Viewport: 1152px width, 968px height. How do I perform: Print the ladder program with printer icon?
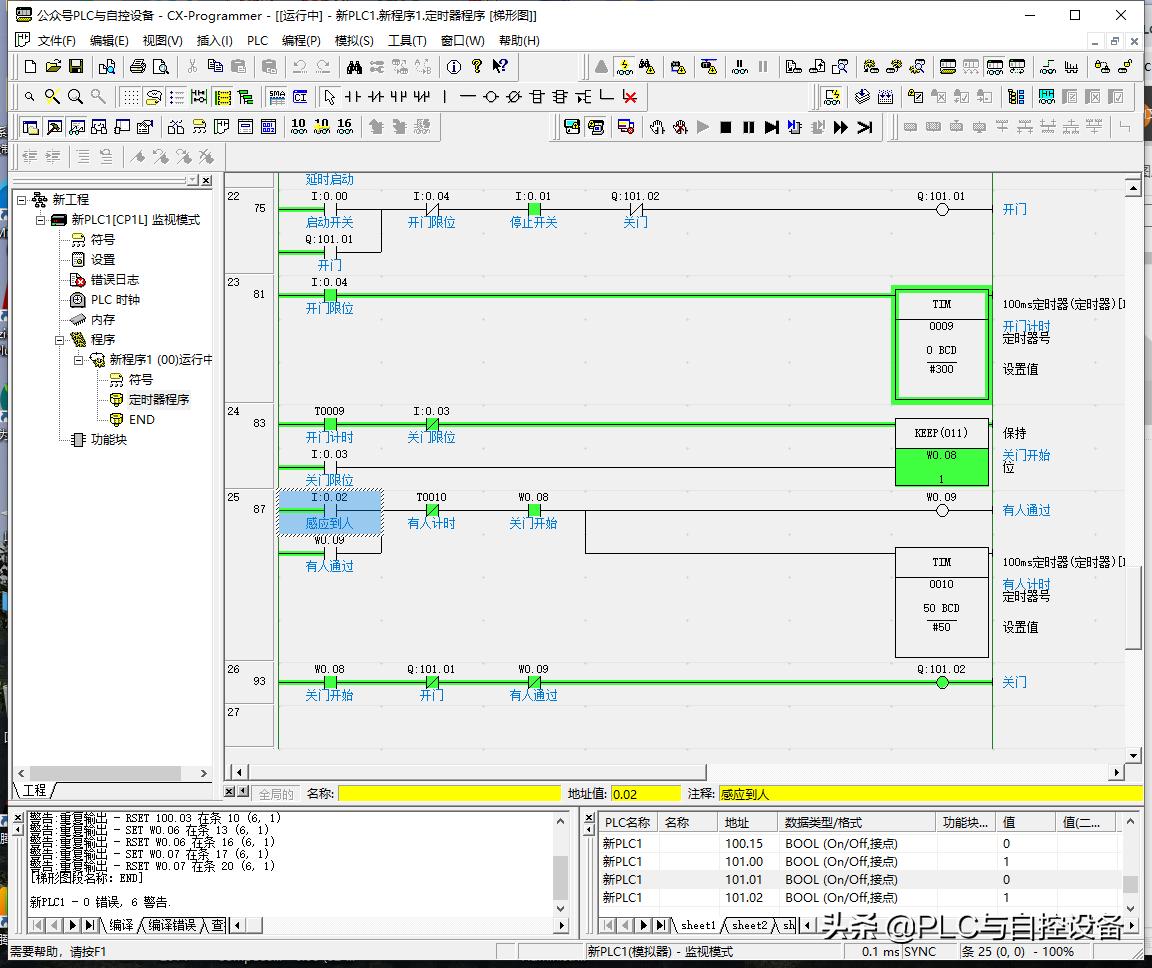tap(137, 67)
